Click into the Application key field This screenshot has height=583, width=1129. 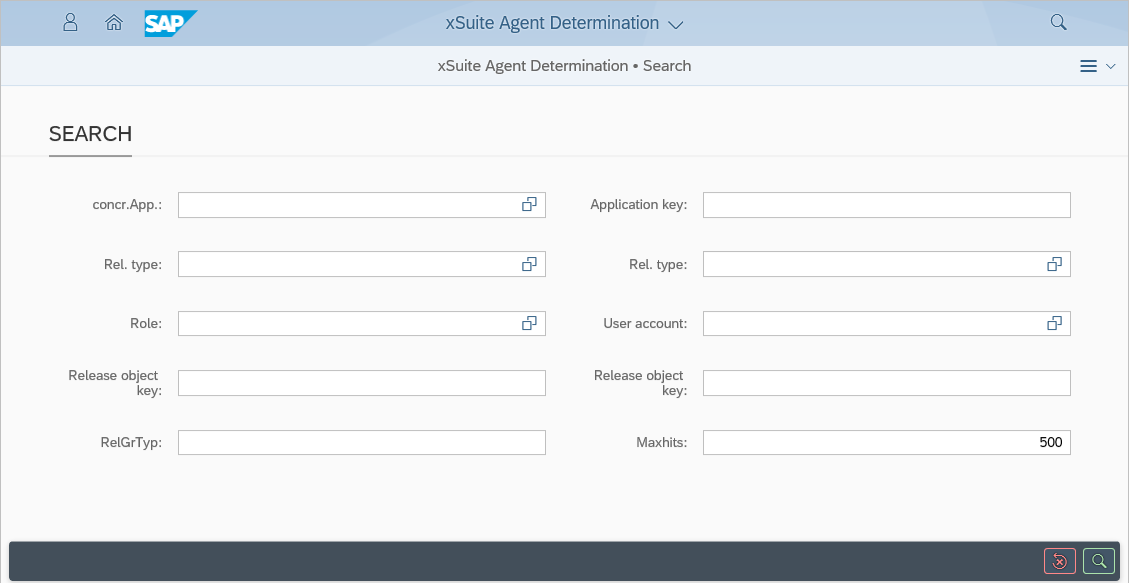pyautogui.click(x=886, y=205)
